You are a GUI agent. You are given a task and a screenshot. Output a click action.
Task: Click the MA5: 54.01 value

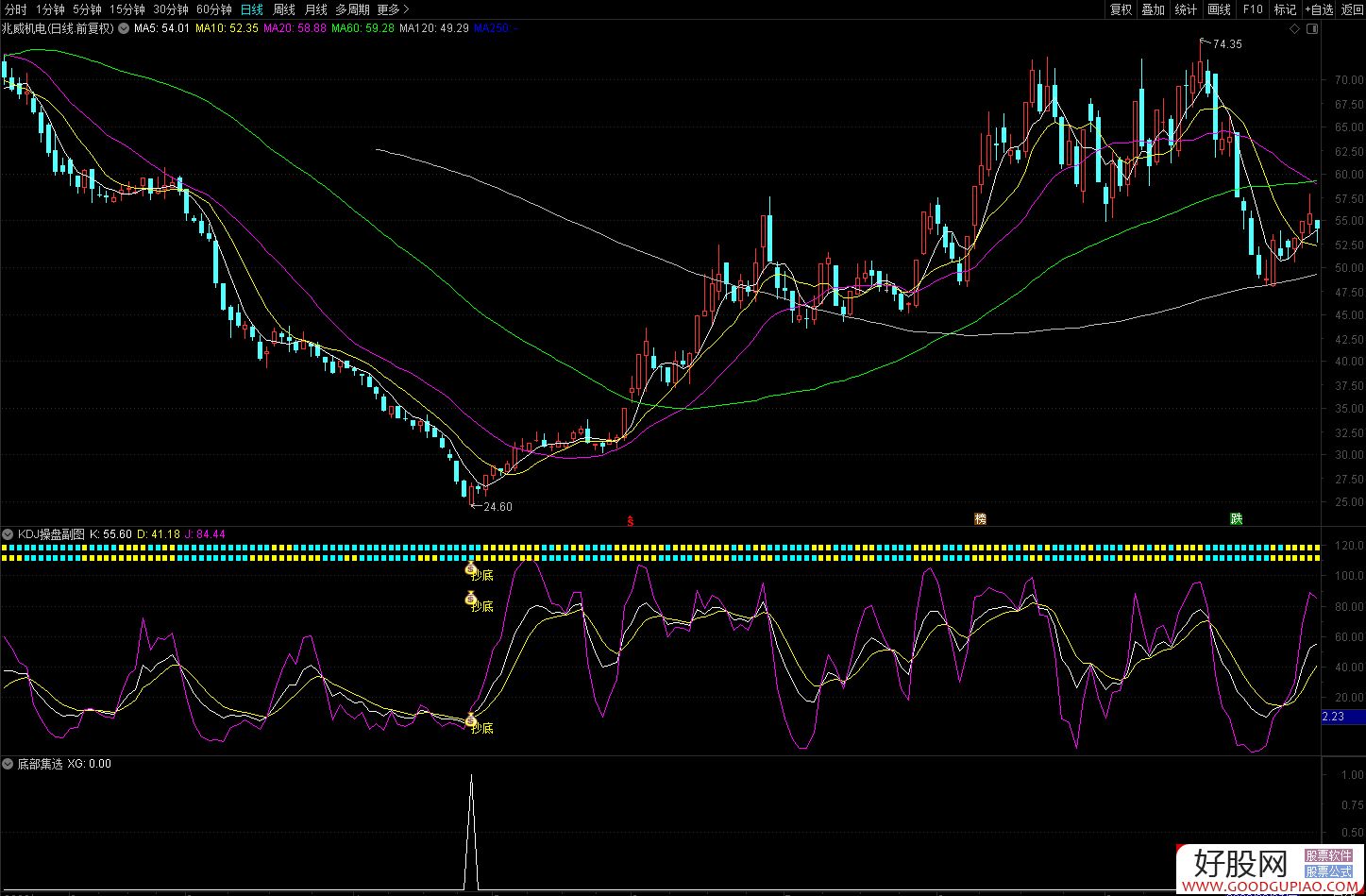(x=161, y=28)
